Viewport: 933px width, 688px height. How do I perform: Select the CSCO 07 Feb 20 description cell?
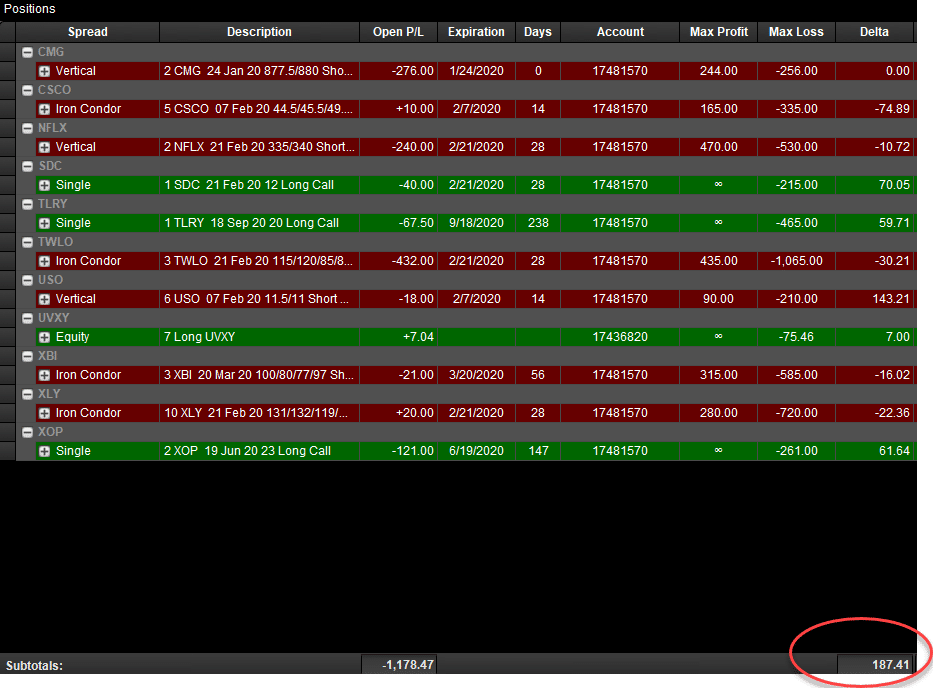click(259, 109)
